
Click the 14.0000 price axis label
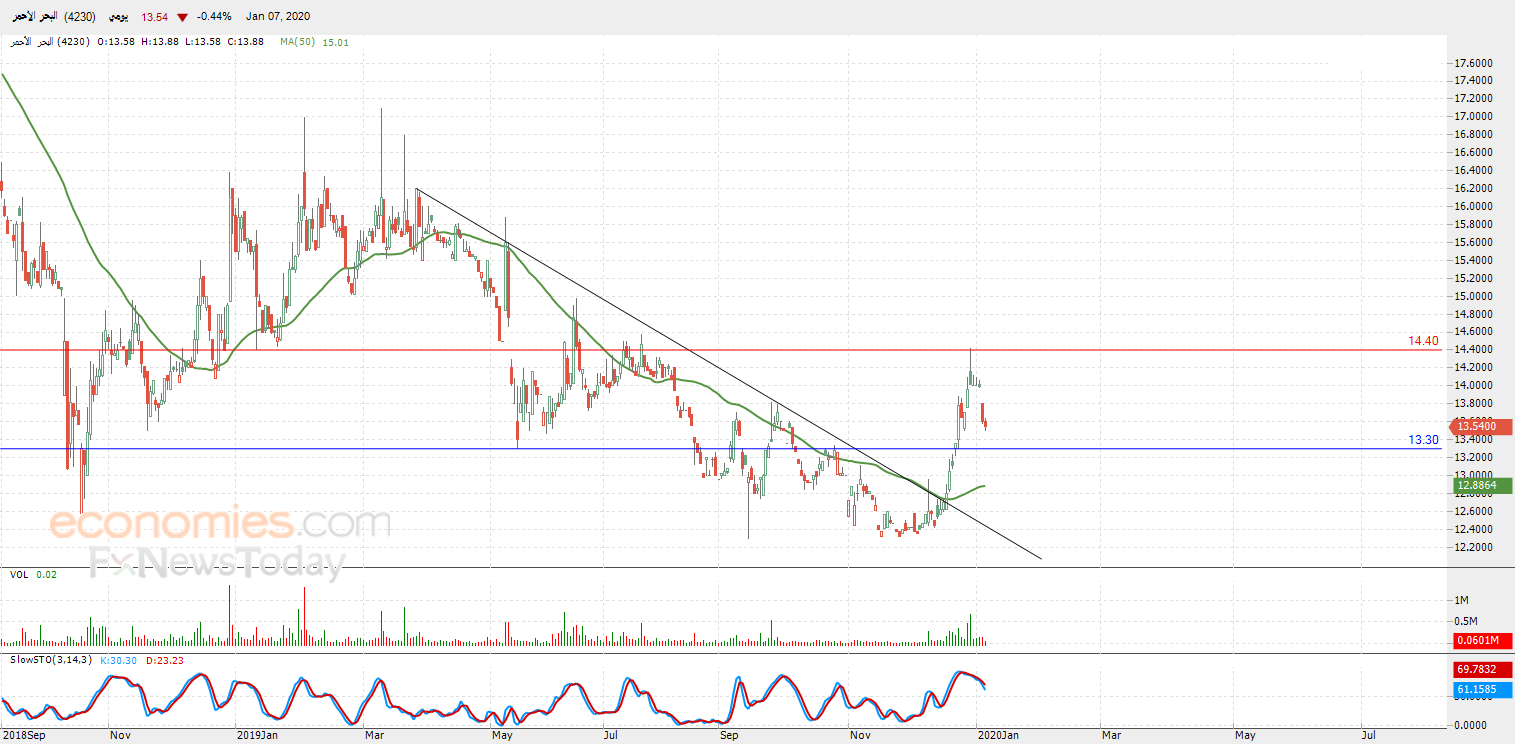point(1473,385)
